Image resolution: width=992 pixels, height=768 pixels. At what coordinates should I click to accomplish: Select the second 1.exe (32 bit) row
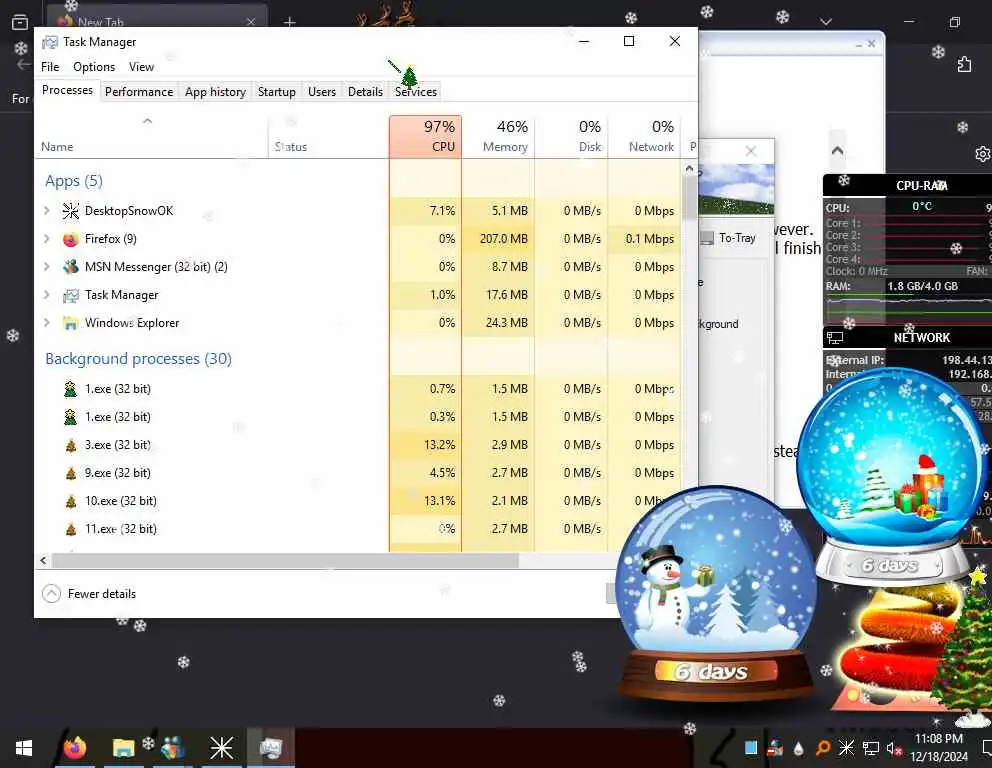tap(358, 417)
